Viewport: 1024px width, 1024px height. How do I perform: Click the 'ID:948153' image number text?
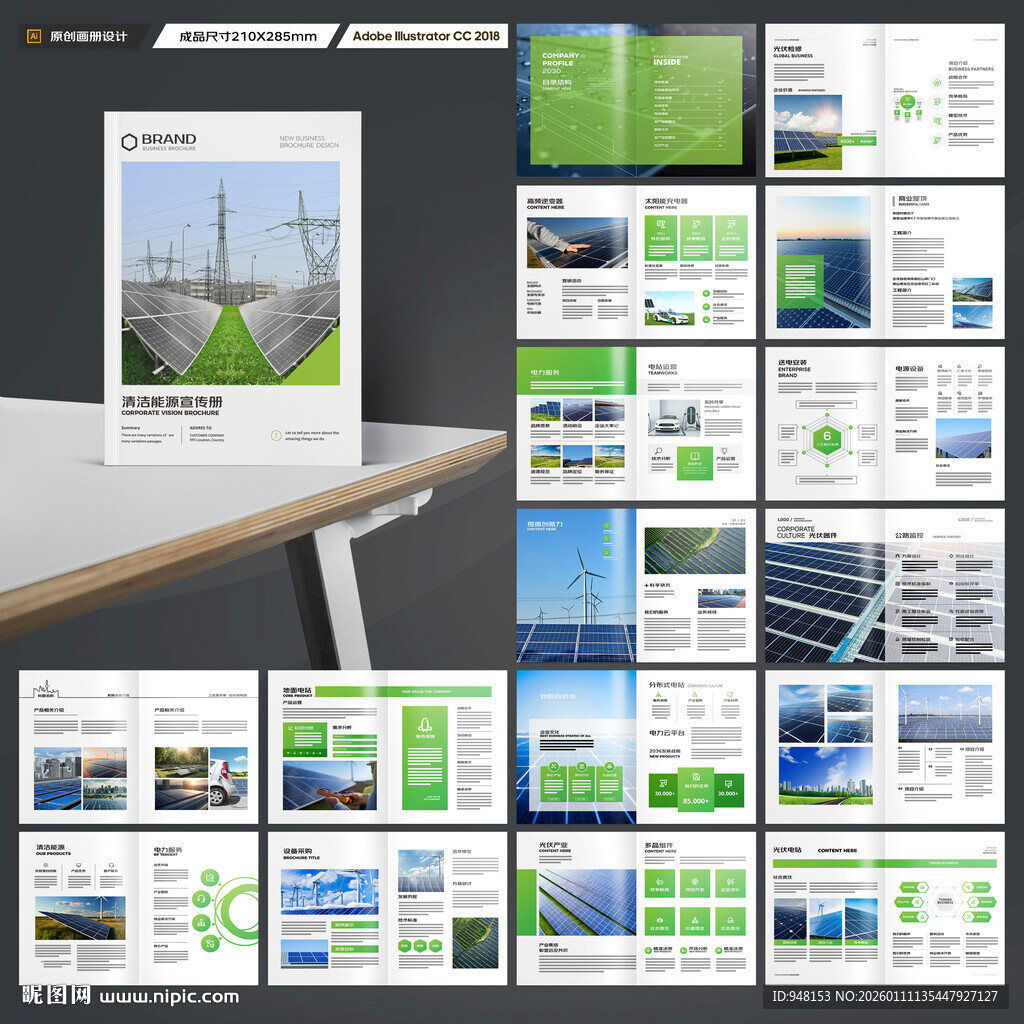tap(801, 997)
